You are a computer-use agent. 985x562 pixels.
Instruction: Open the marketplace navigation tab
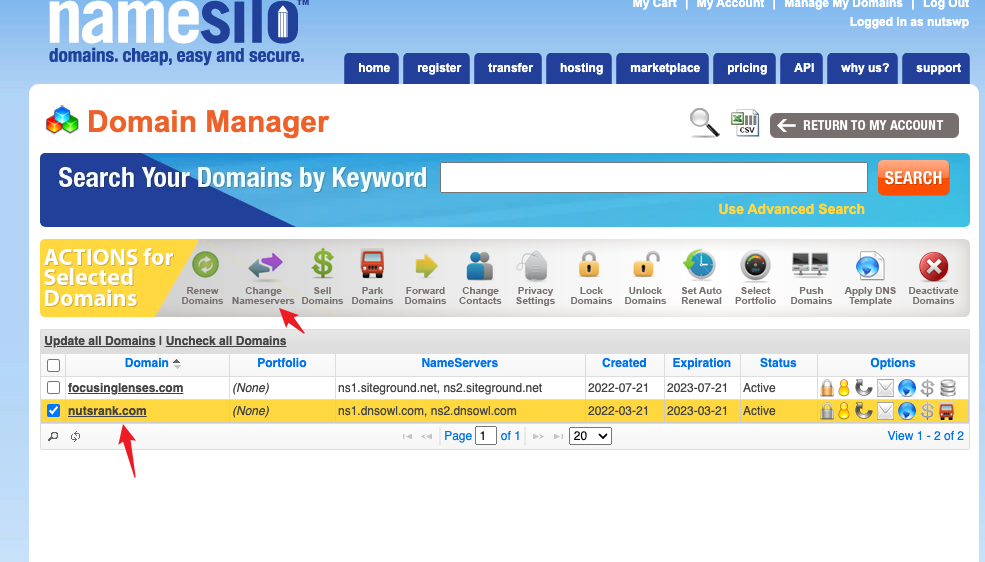click(665, 68)
